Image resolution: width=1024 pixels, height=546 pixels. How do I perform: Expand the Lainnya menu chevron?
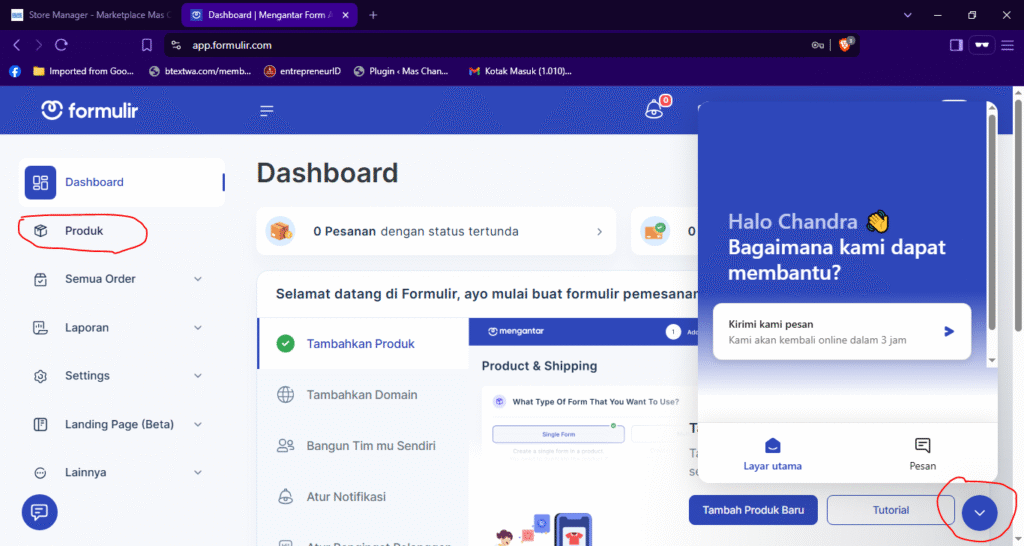[198, 473]
